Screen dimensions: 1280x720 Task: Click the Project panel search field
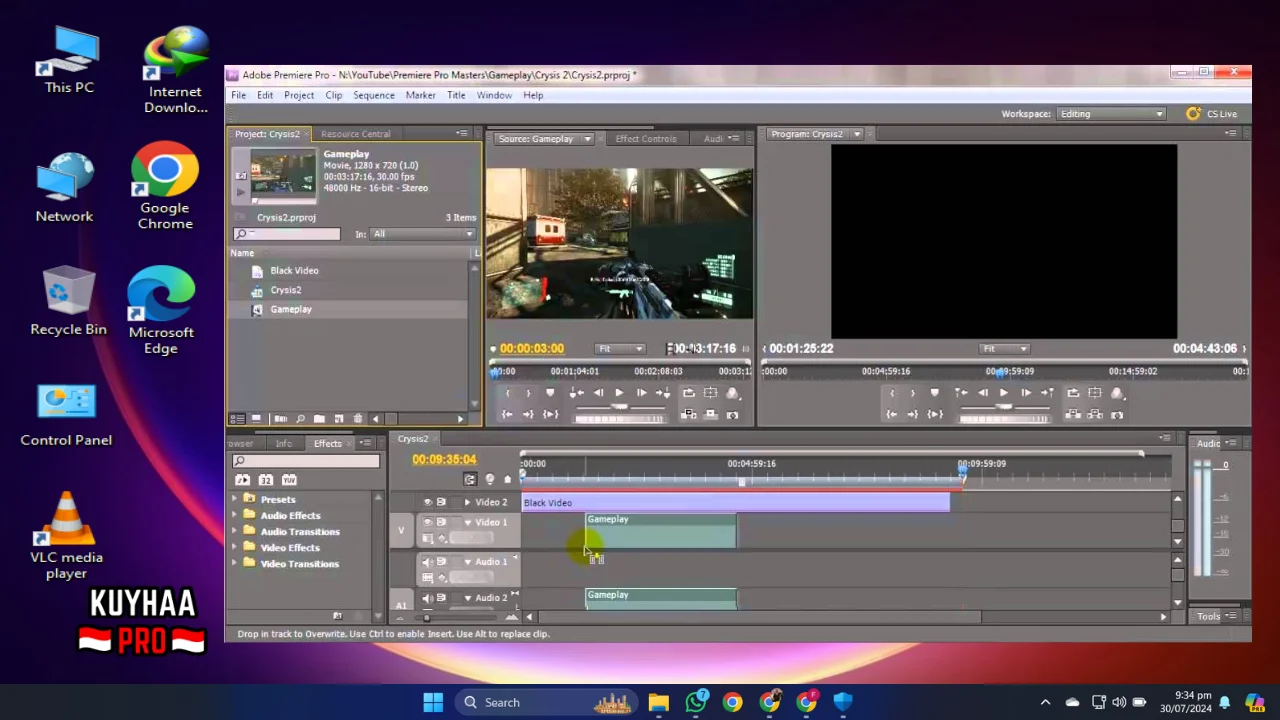(287, 234)
